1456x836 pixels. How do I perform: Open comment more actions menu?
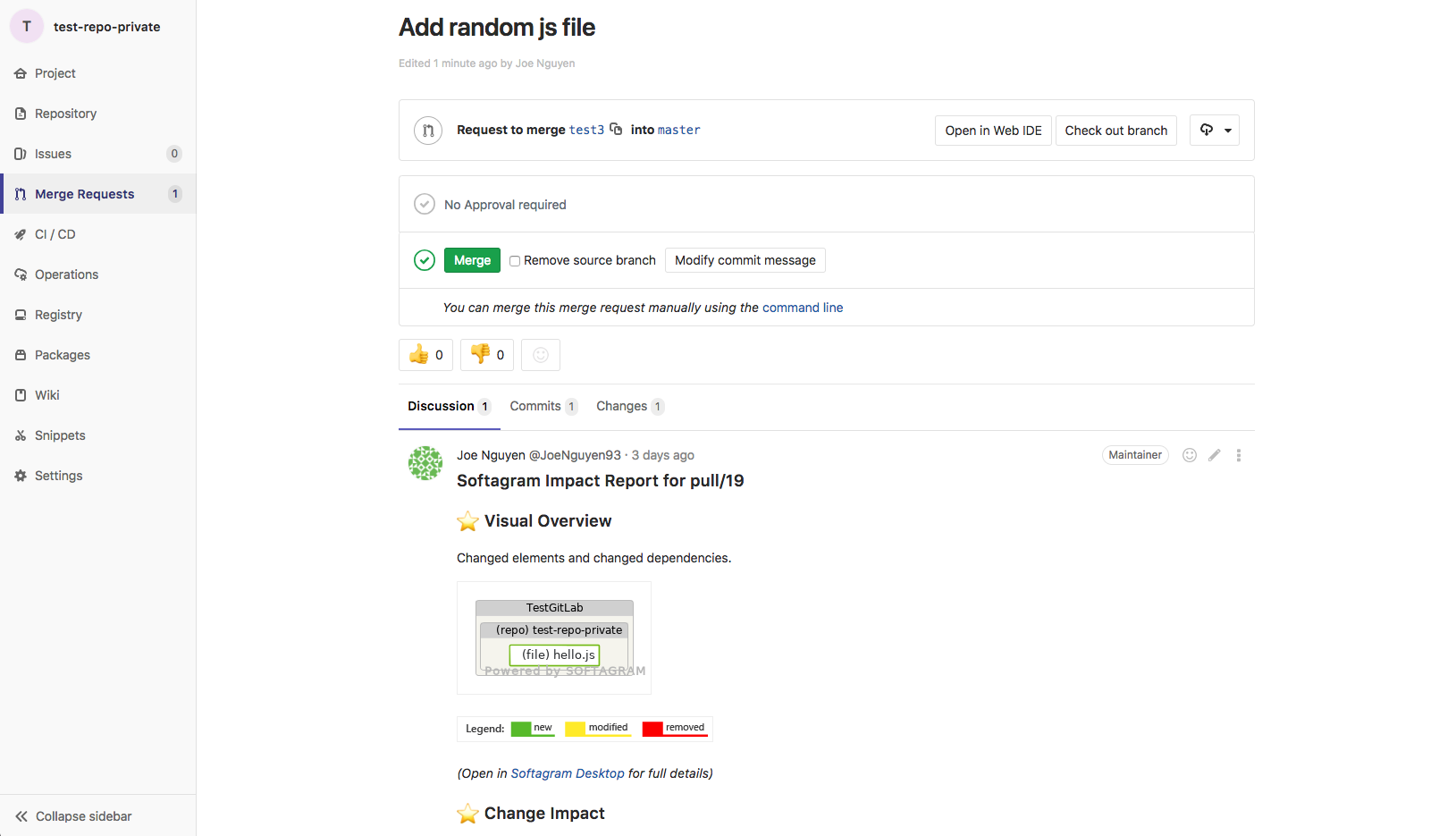(x=1238, y=455)
